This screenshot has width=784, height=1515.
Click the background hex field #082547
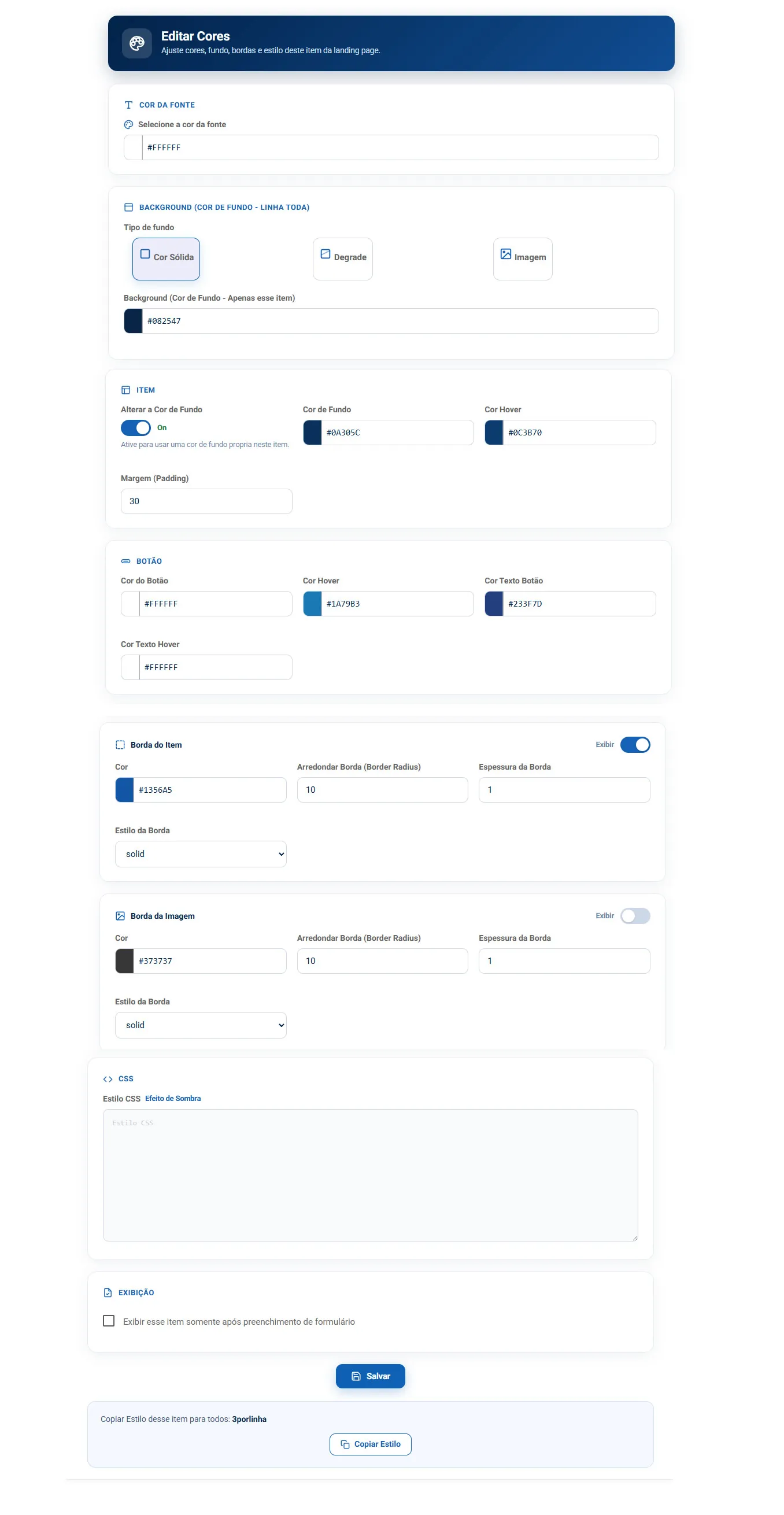tap(401, 321)
